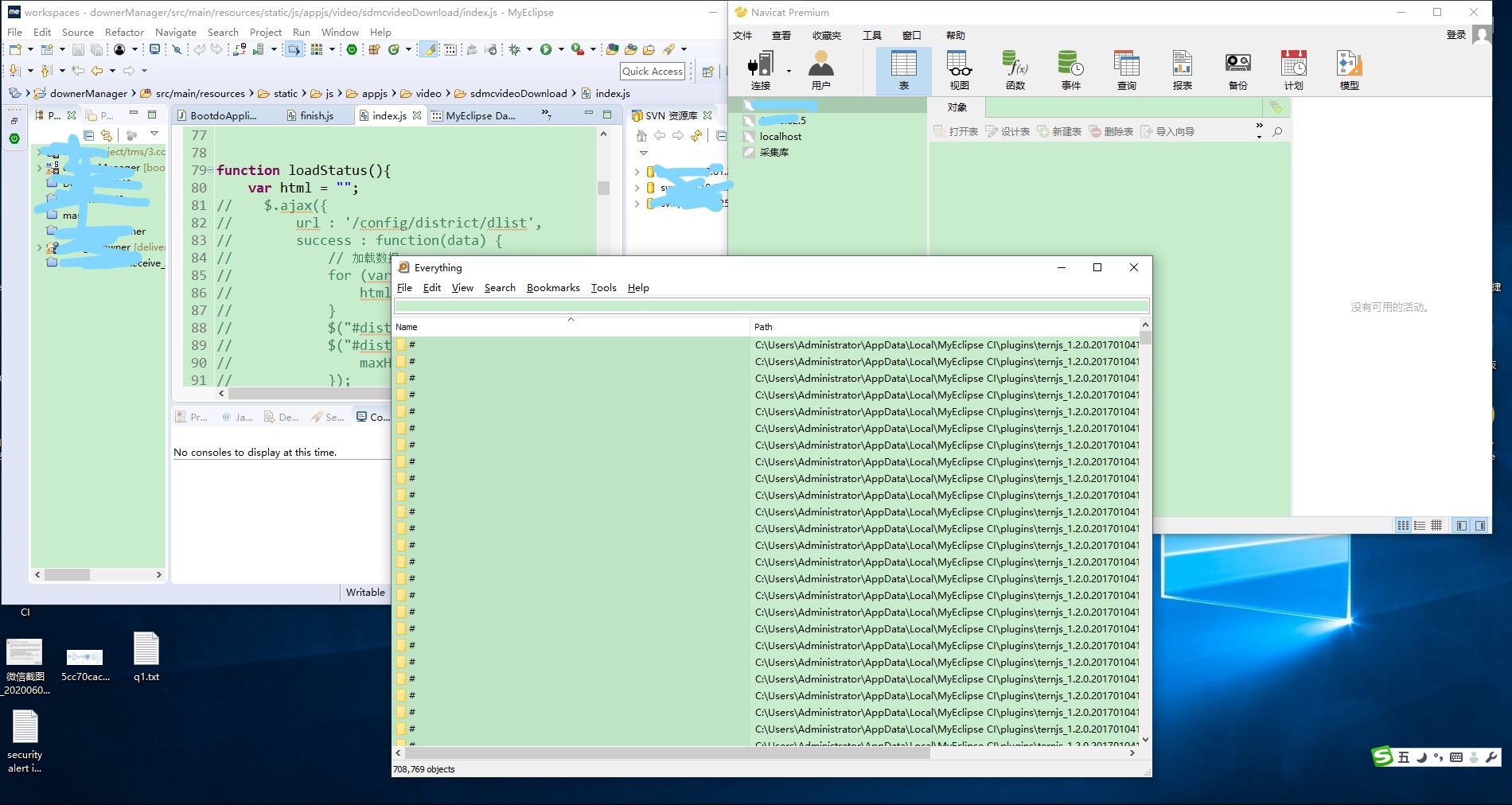The width and height of the screenshot is (1512, 805).
Task: Open the Navicat 连接 (Connection) tool
Action: pyautogui.click(x=761, y=70)
